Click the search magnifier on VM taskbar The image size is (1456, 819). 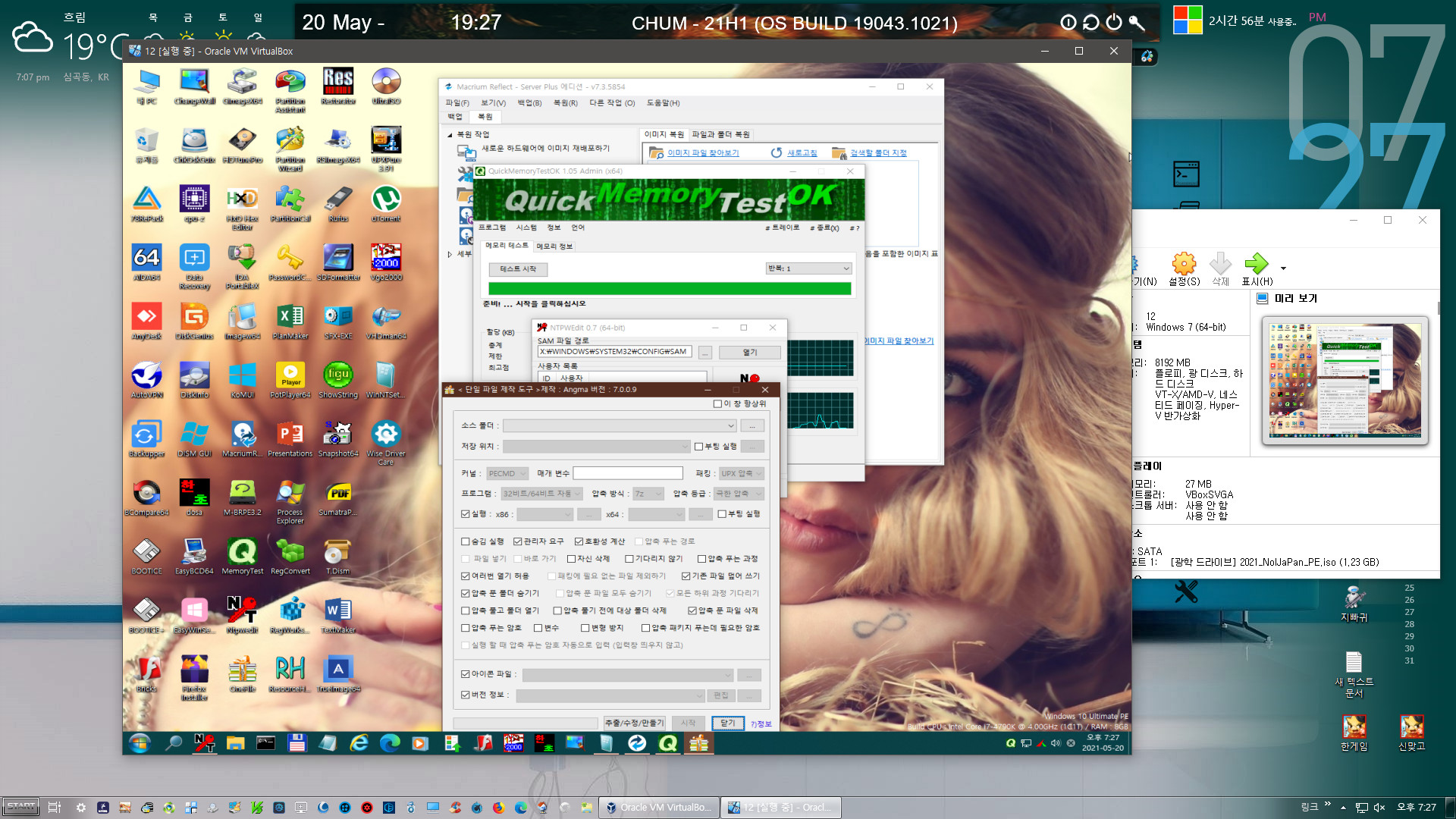point(174,743)
